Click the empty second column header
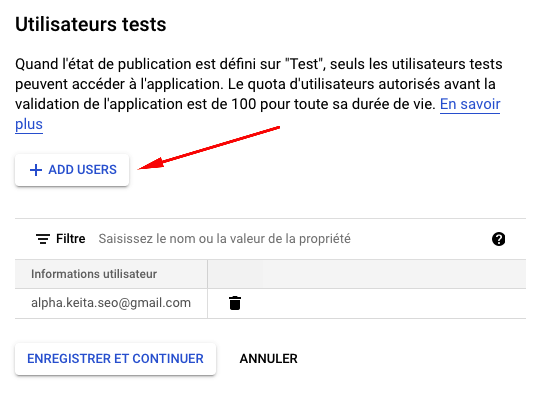 [366, 274]
